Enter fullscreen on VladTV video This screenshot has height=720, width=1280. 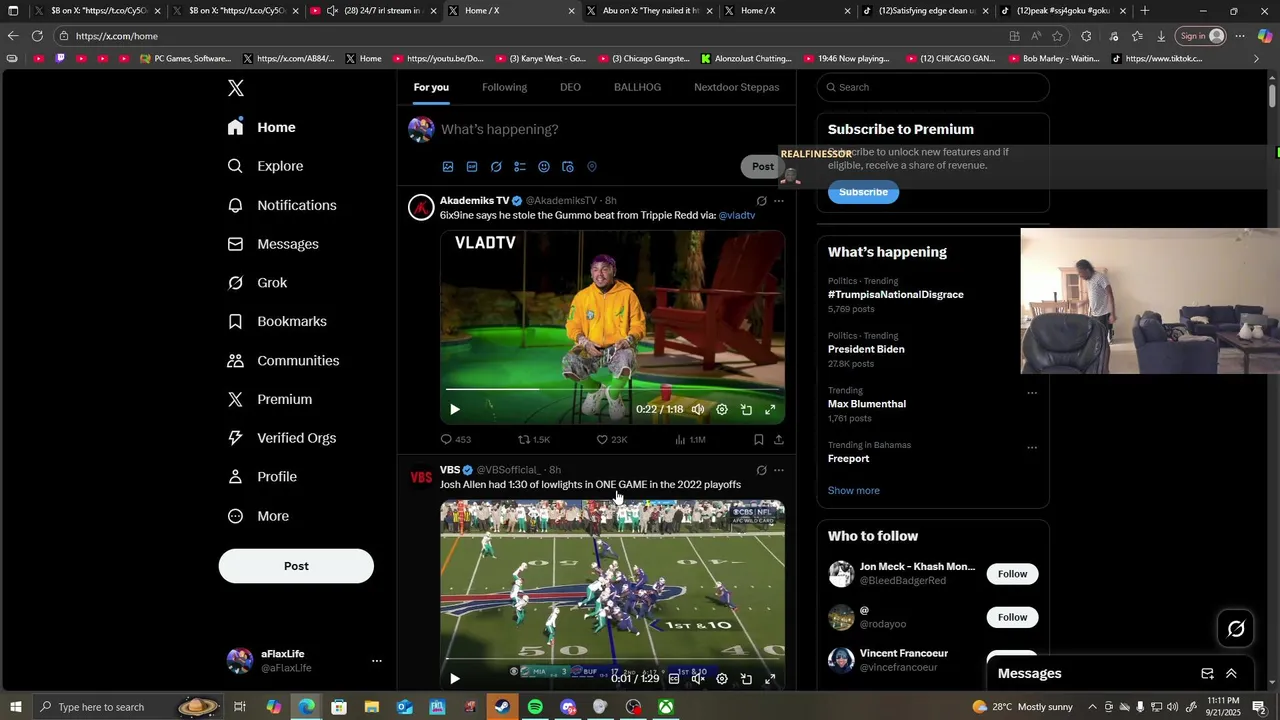(770, 409)
